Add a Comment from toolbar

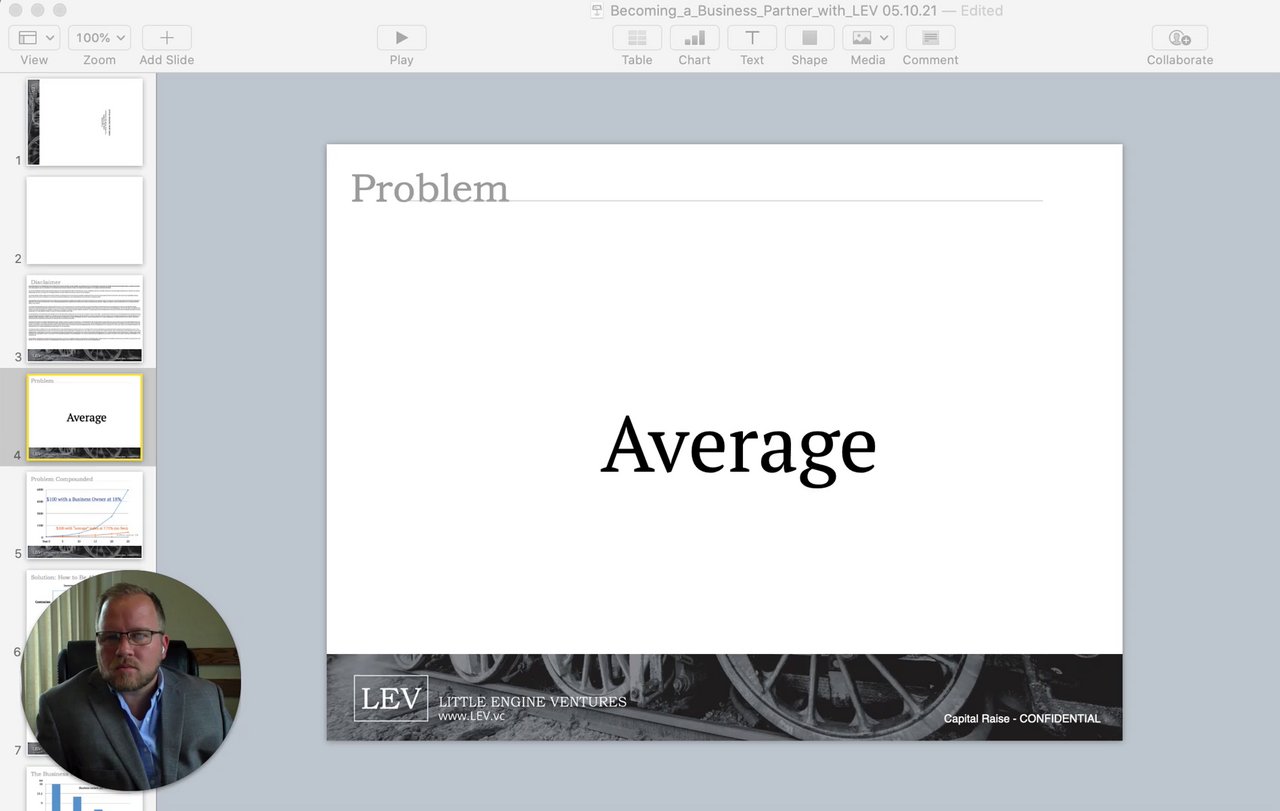pos(930,38)
